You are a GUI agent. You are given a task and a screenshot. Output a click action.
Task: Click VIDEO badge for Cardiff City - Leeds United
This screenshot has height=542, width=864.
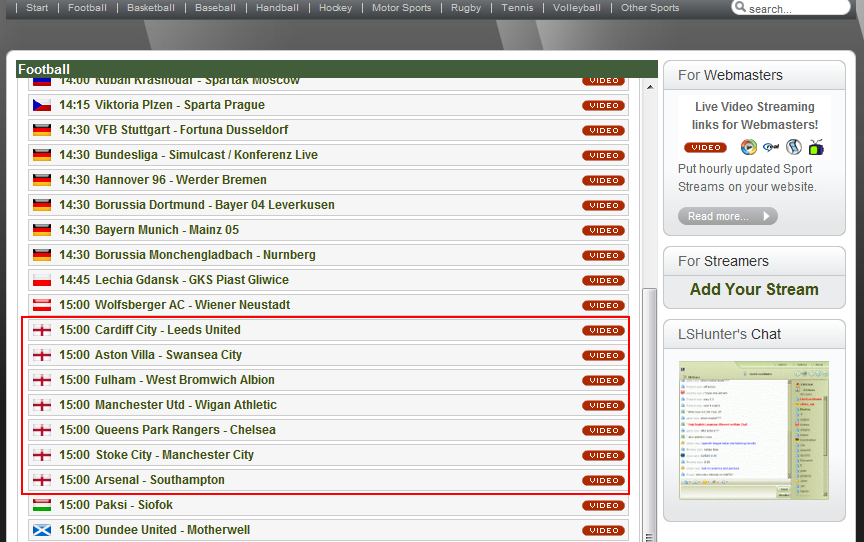click(x=603, y=330)
